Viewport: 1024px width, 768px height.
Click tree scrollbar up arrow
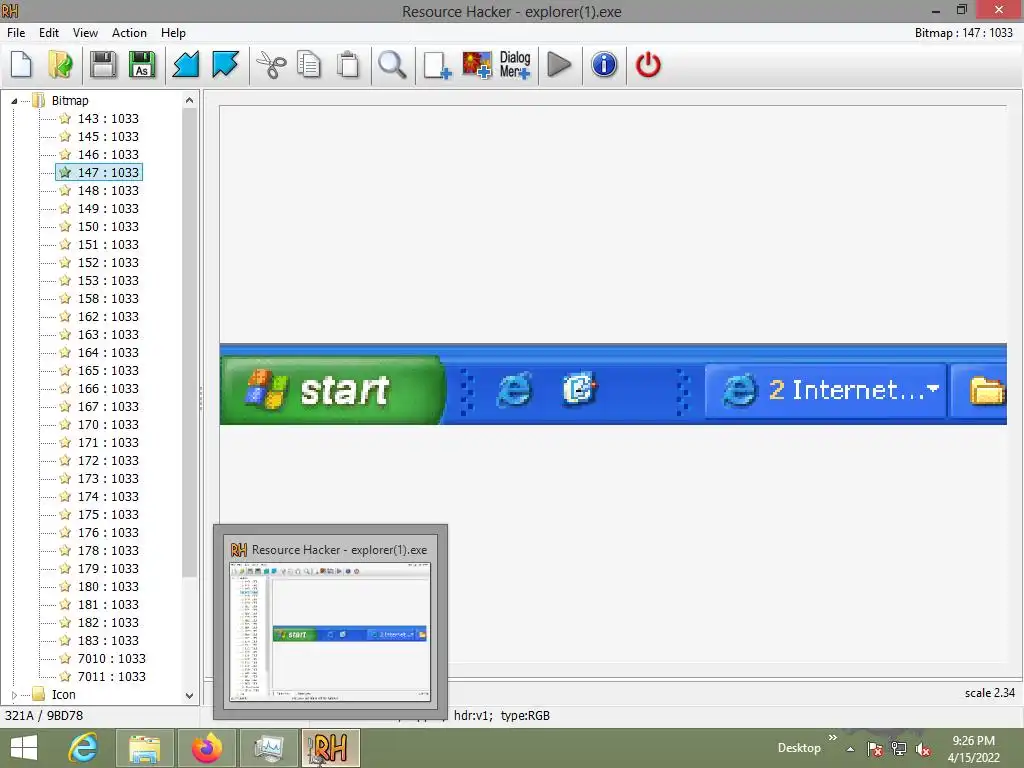(x=189, y=101)
